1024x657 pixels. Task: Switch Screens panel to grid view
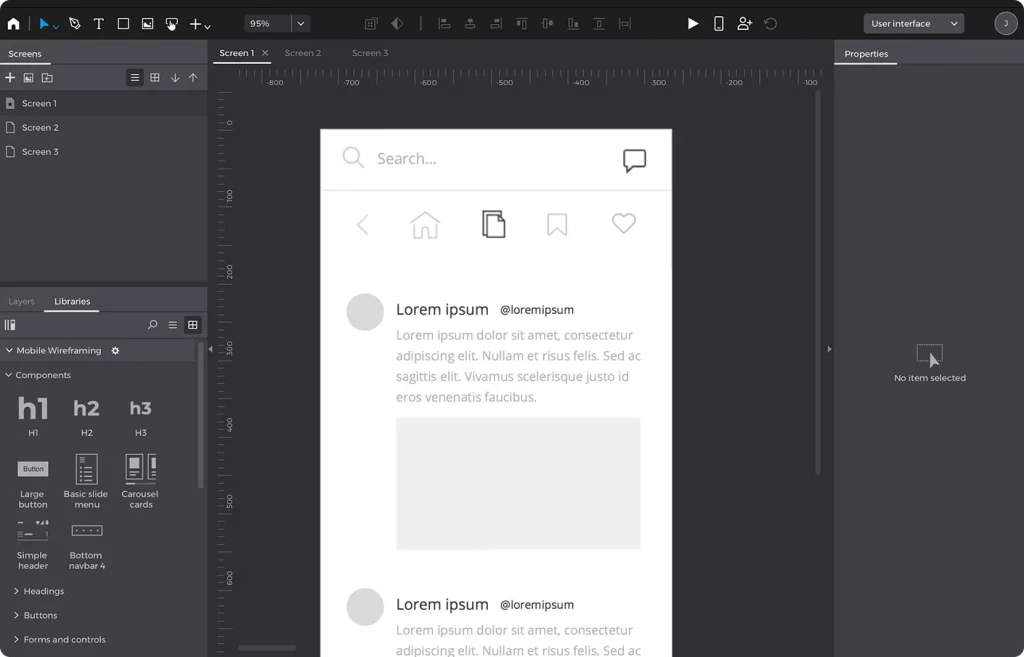tap(155, 78)
